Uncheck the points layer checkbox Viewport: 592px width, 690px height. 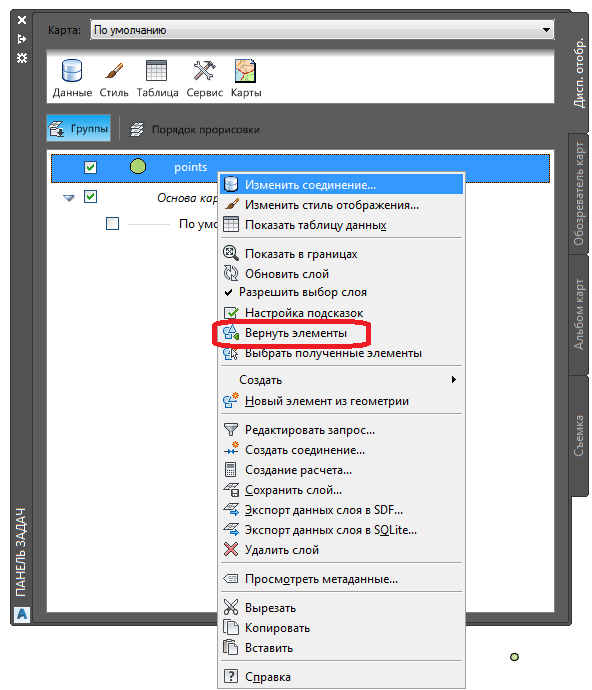[90, 167]
